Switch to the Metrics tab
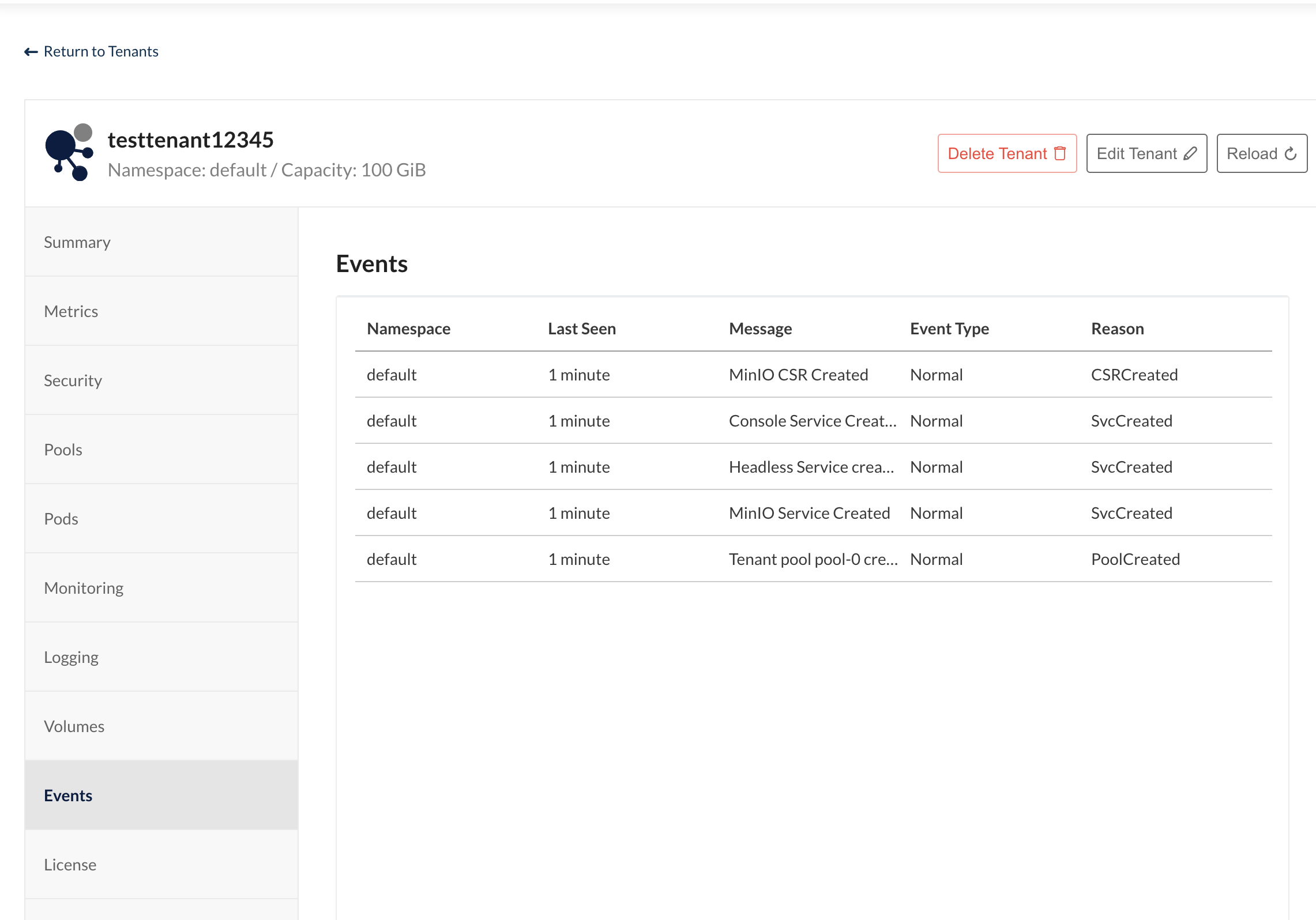Image resolution: width=1316 pixels, height=920 pixels. point(71,311)
